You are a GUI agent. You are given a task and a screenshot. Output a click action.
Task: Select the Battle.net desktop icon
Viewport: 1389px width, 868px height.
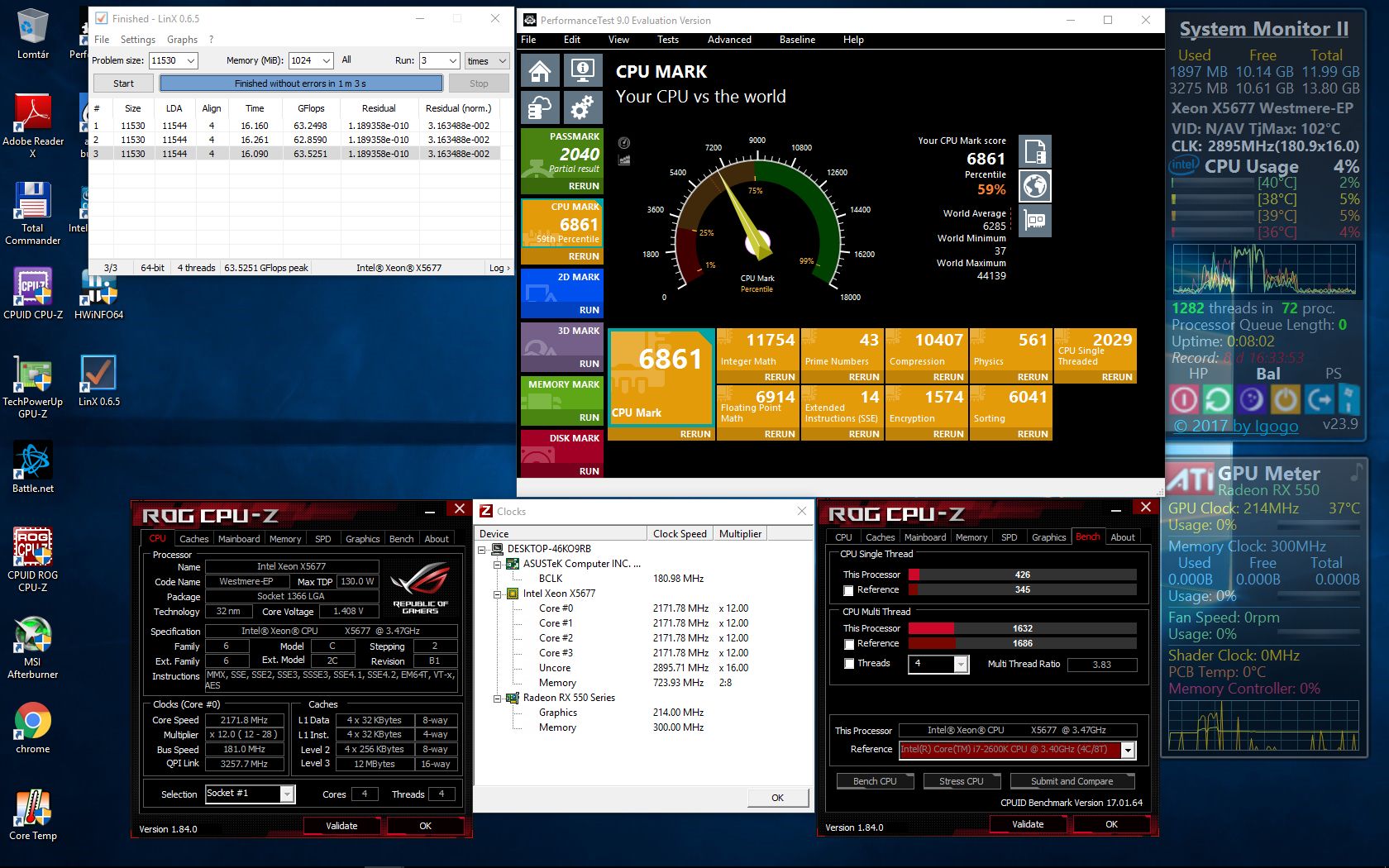(33, 467)
